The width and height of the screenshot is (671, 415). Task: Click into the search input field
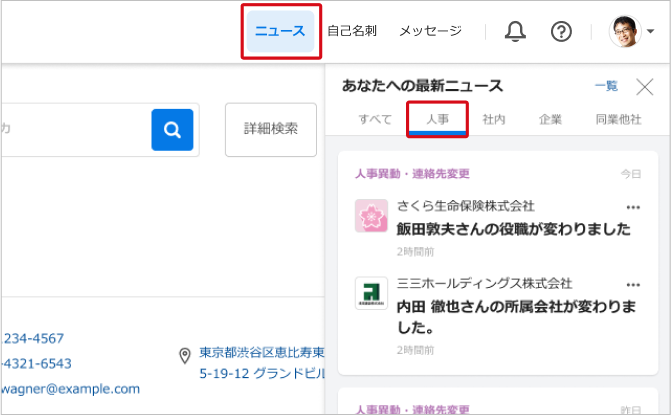tap(76, 130)
